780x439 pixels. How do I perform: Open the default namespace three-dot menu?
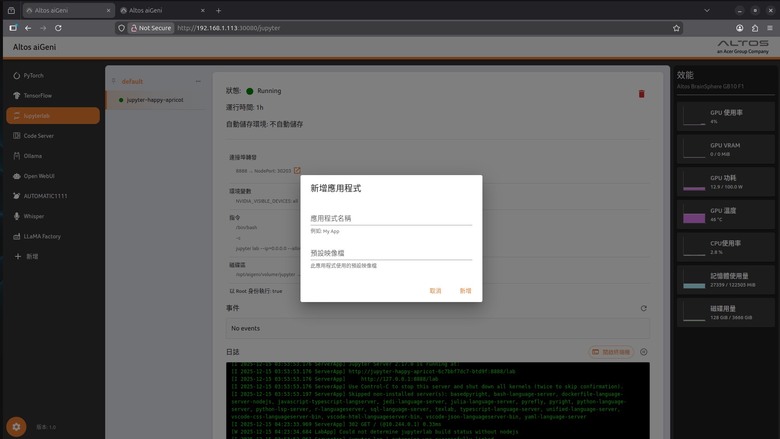(198, 81)
